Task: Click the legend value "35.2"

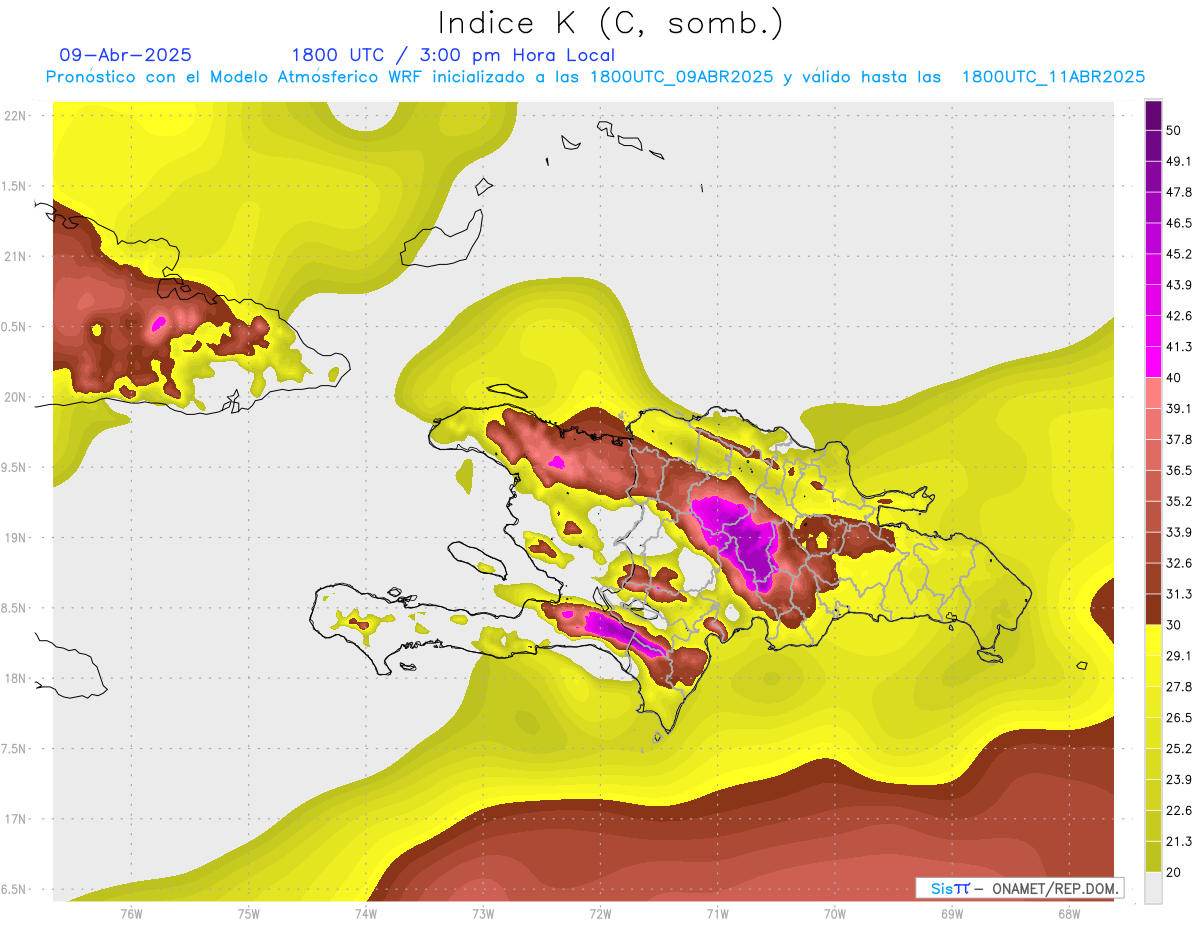Action: pos(1179,501)
